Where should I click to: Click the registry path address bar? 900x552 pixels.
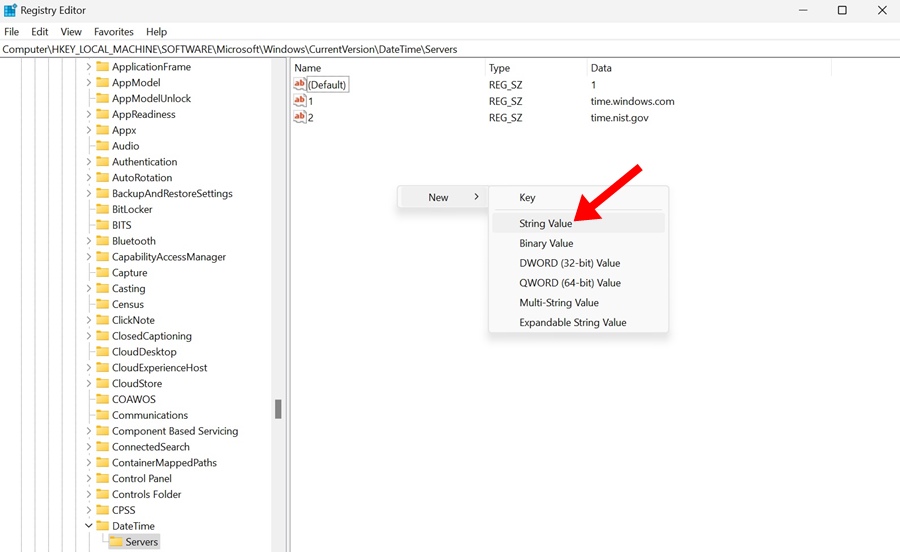tap(450, 49)
